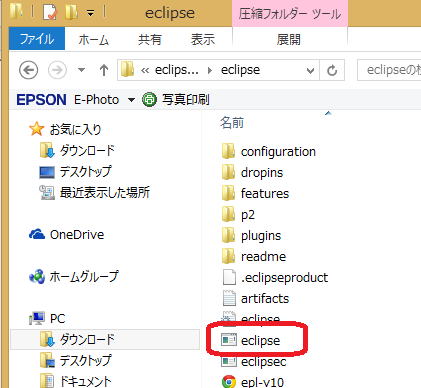Viewport: 421px width, 388px height.
Task: Select デスクトップ under PC
Action: [85, 361]
